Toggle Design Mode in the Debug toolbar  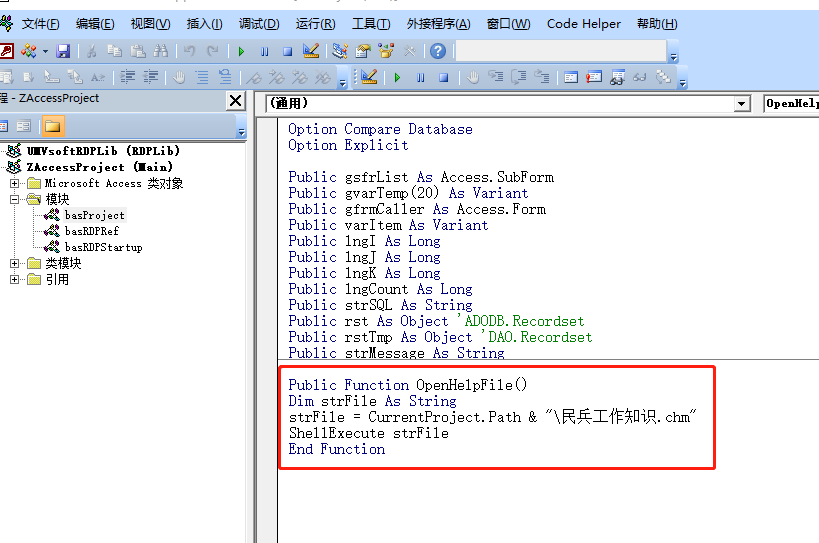[369, 77]
